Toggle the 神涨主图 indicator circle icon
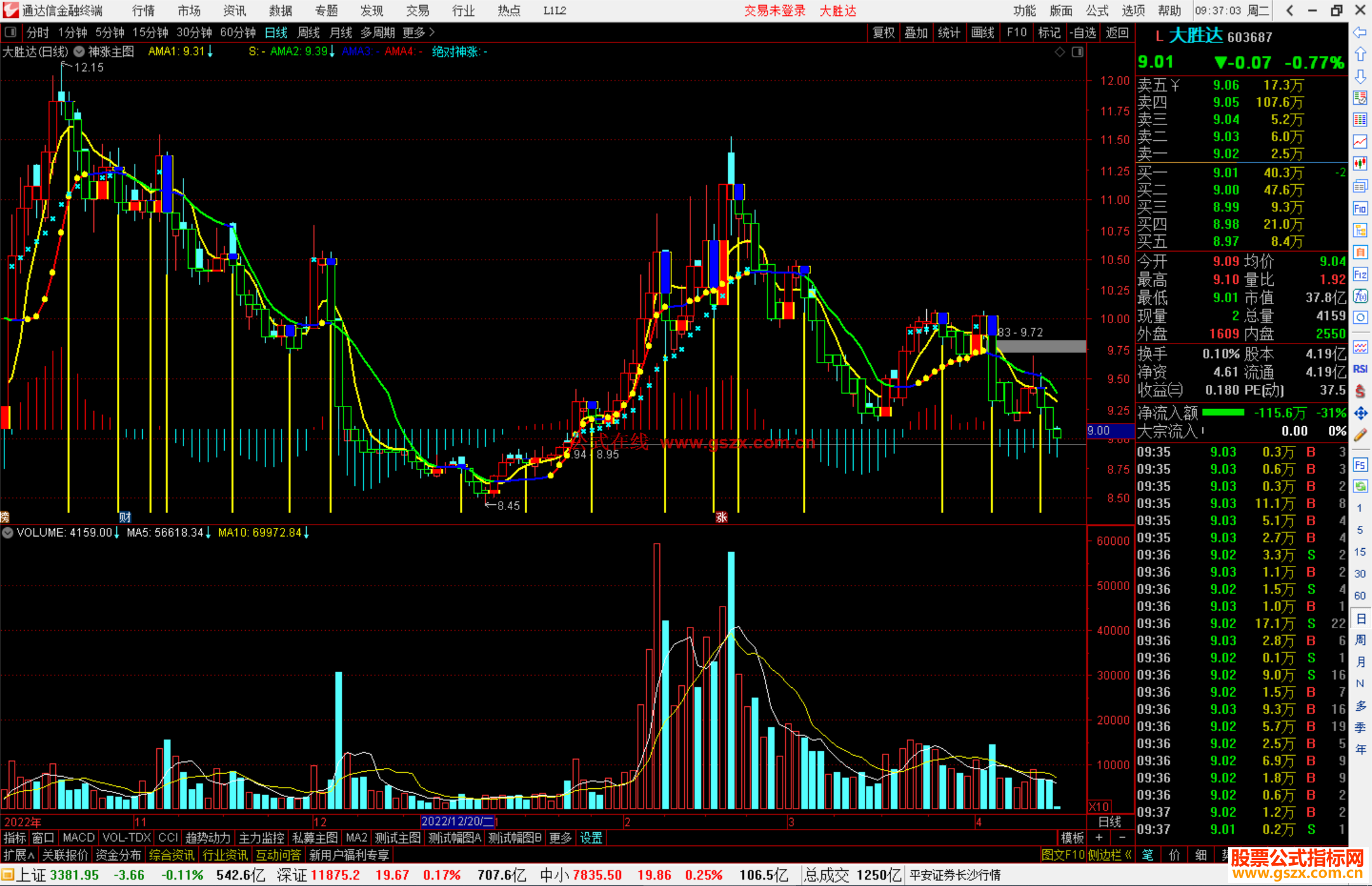Screen dimensions: 1372x886 pos(79,51)
